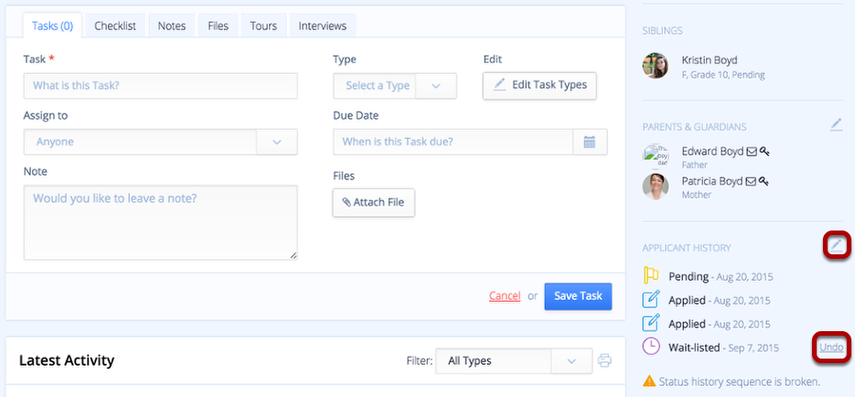855x397 pixels.
Task: Click the Edit Task Types button
Action: tap(539, 85)
